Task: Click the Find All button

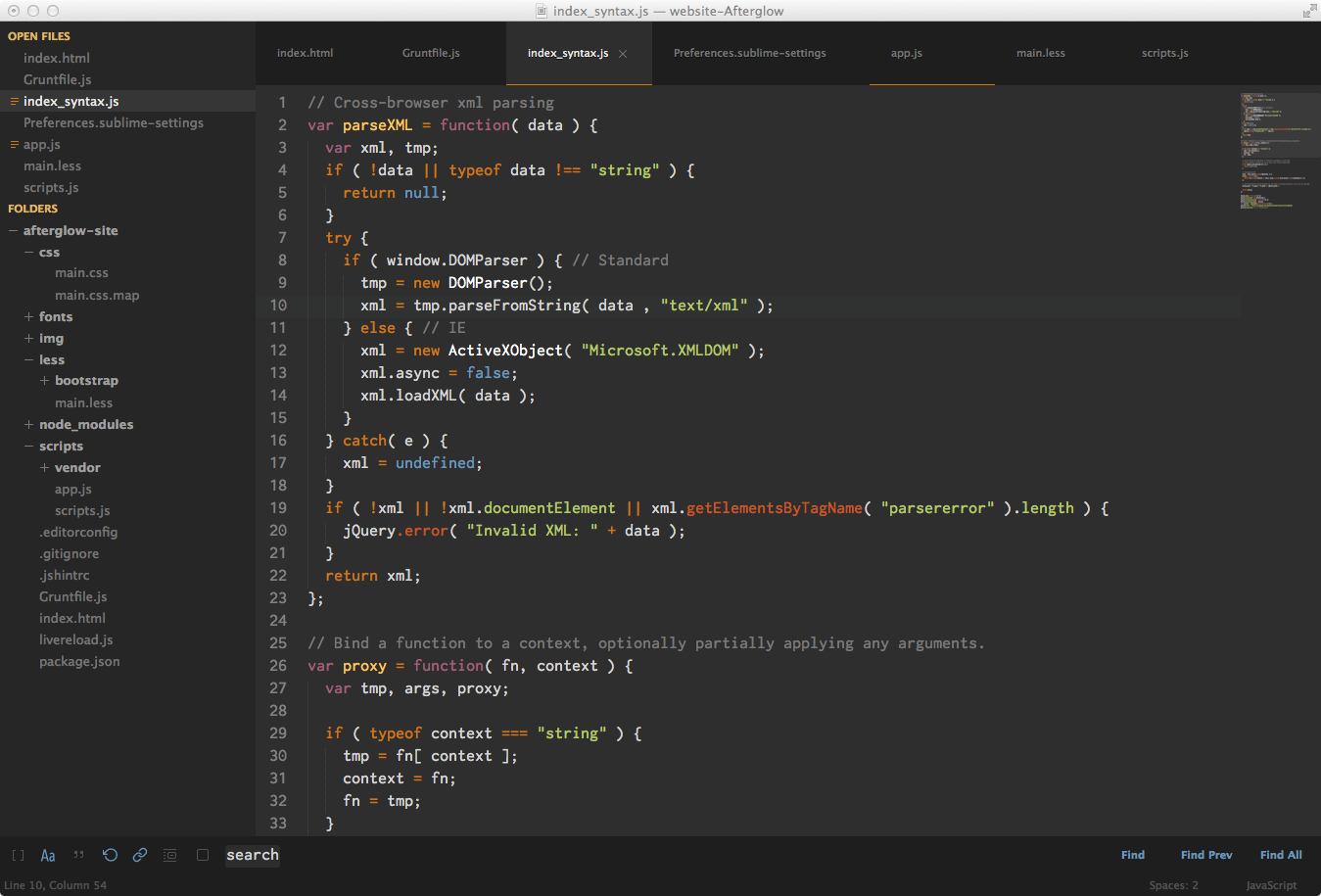Action: coord(1280,854)
